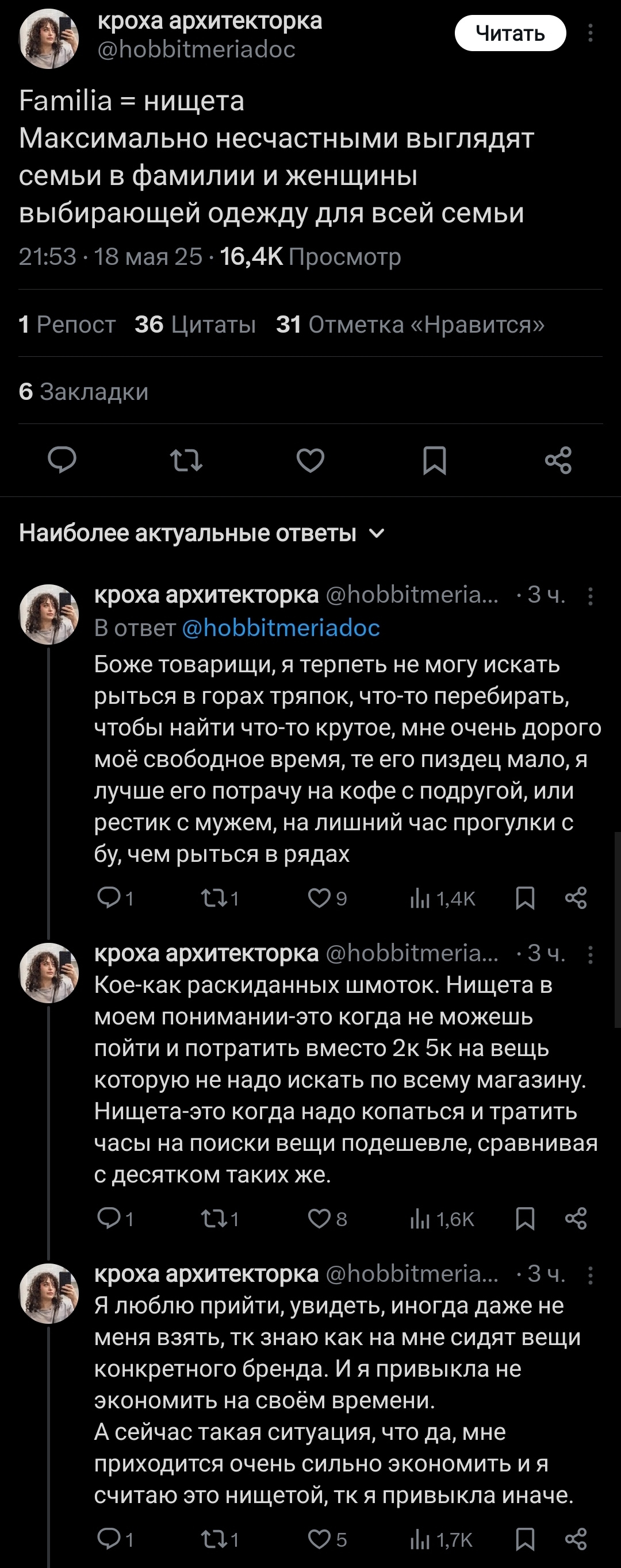The width and height of the screenshot is (621, 1568).
Task: Reply to the main Familia tweet
Action: (x=62, y=460)
